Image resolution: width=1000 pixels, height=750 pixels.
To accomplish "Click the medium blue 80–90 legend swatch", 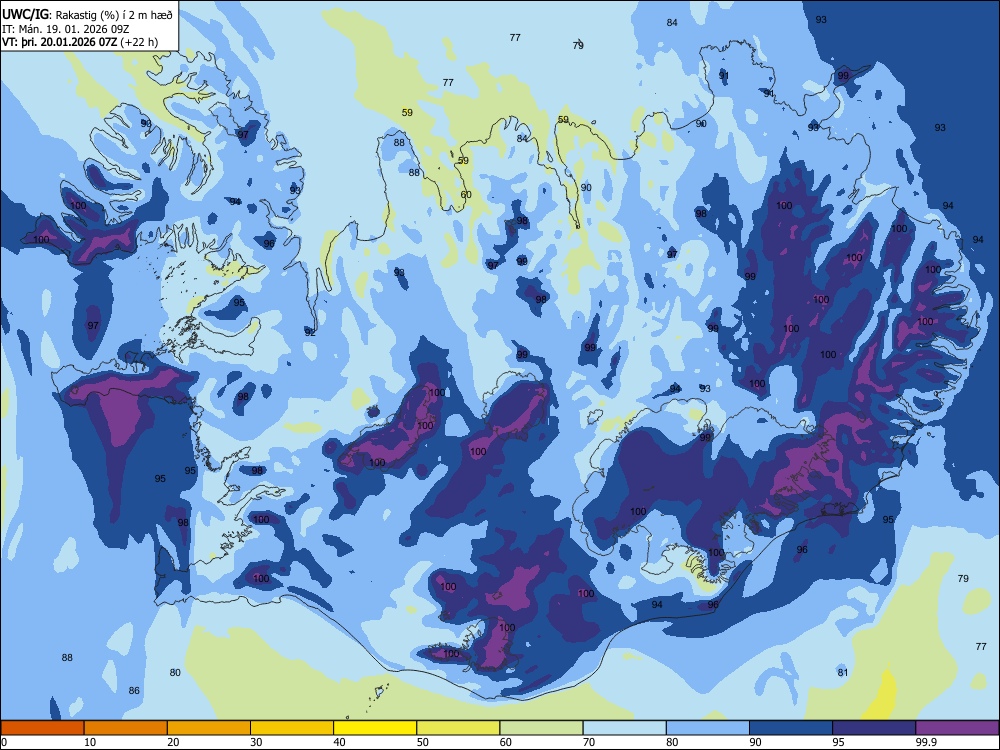I will click(x=707, y=728).
